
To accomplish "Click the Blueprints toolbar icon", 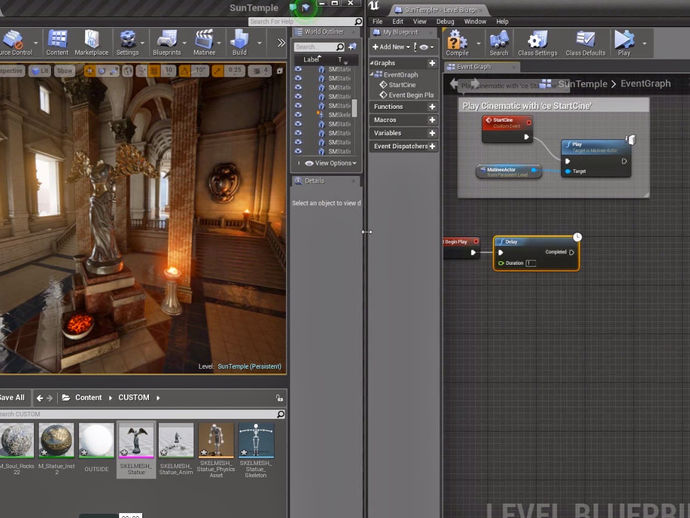I will coord(166,43).
